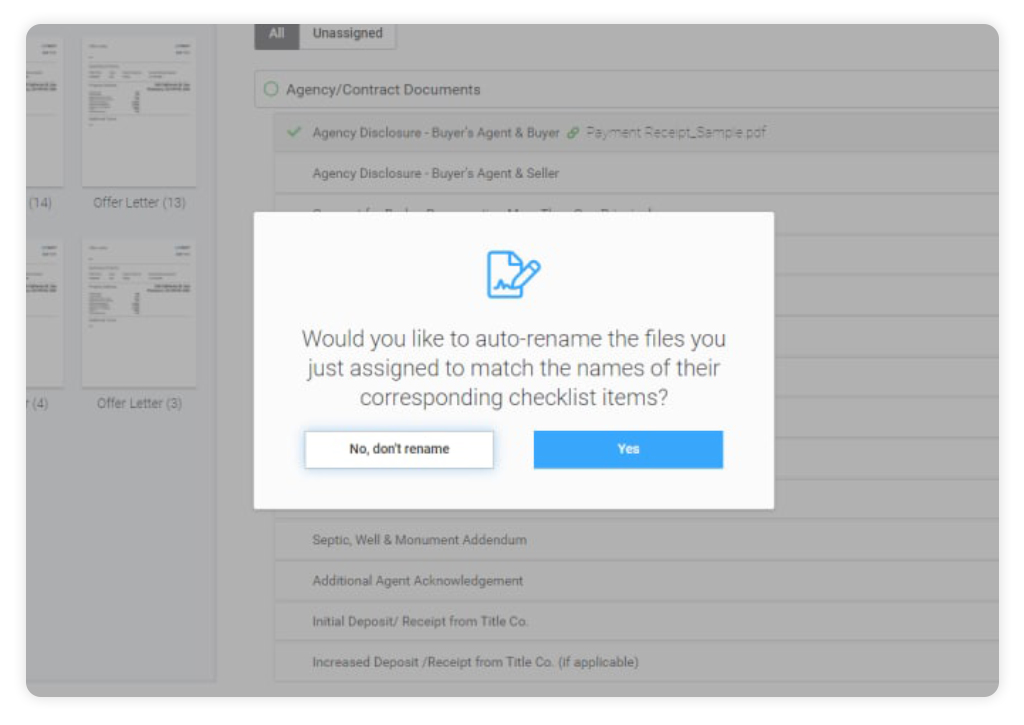Switch to the Unassigned tab

[347, 34]
